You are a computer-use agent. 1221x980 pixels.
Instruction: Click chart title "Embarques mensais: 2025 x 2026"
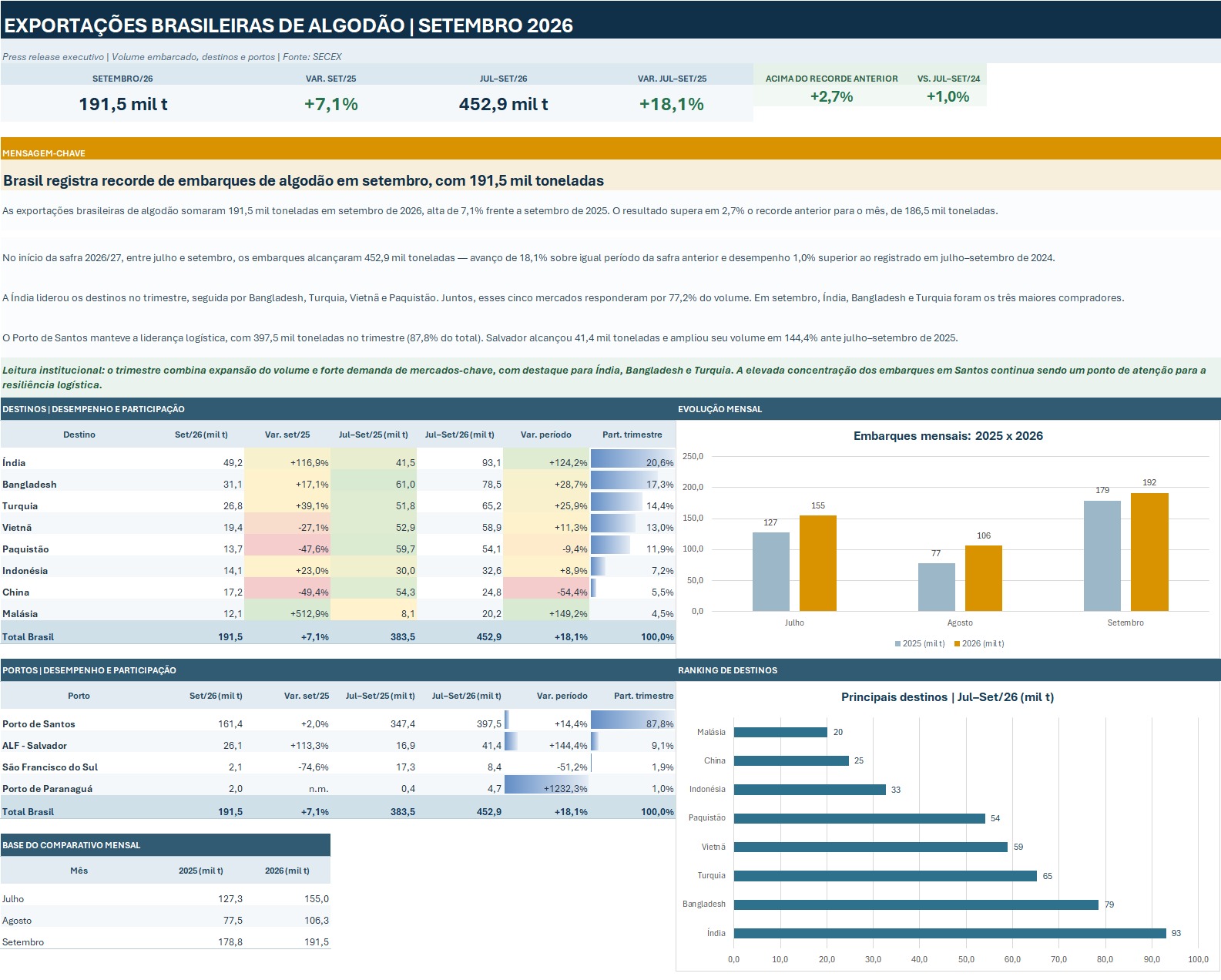[948, 436]
